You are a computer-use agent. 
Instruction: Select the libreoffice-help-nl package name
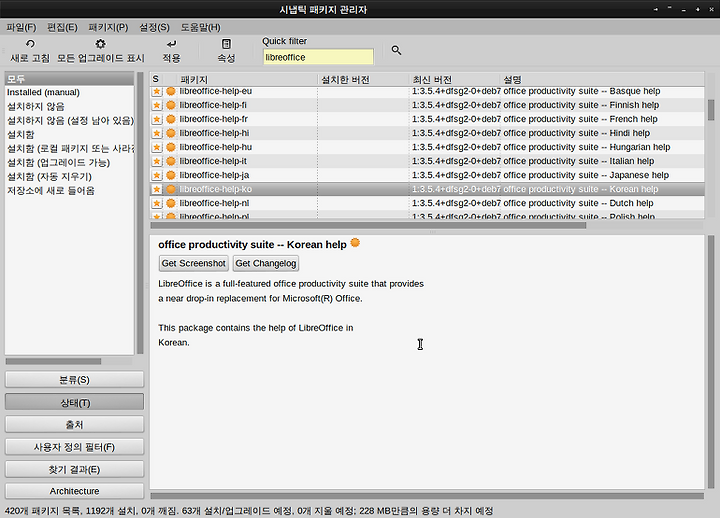coord(214,203)
